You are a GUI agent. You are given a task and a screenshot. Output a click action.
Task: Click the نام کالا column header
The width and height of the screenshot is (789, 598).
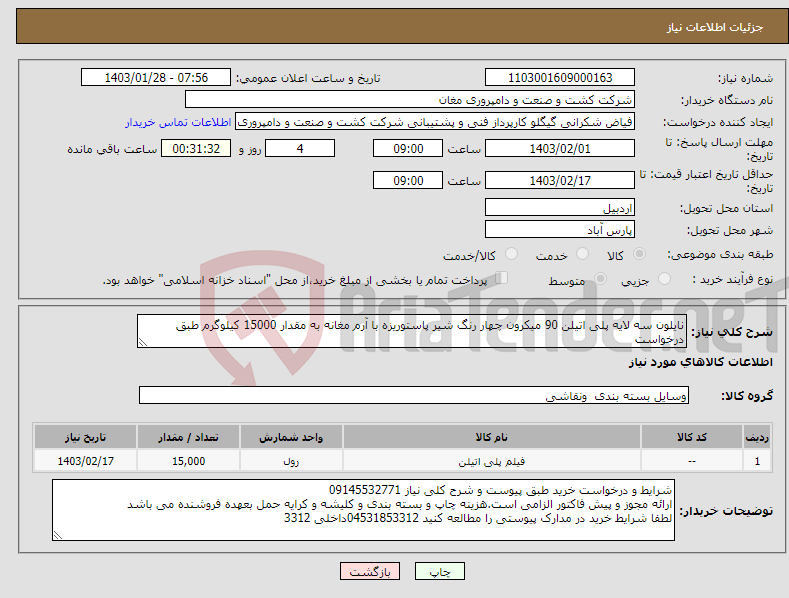(x=492, y=437)
